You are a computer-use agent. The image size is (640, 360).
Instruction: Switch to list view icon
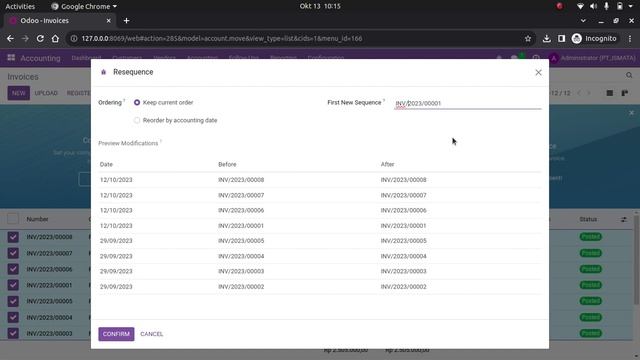[609, 93]
